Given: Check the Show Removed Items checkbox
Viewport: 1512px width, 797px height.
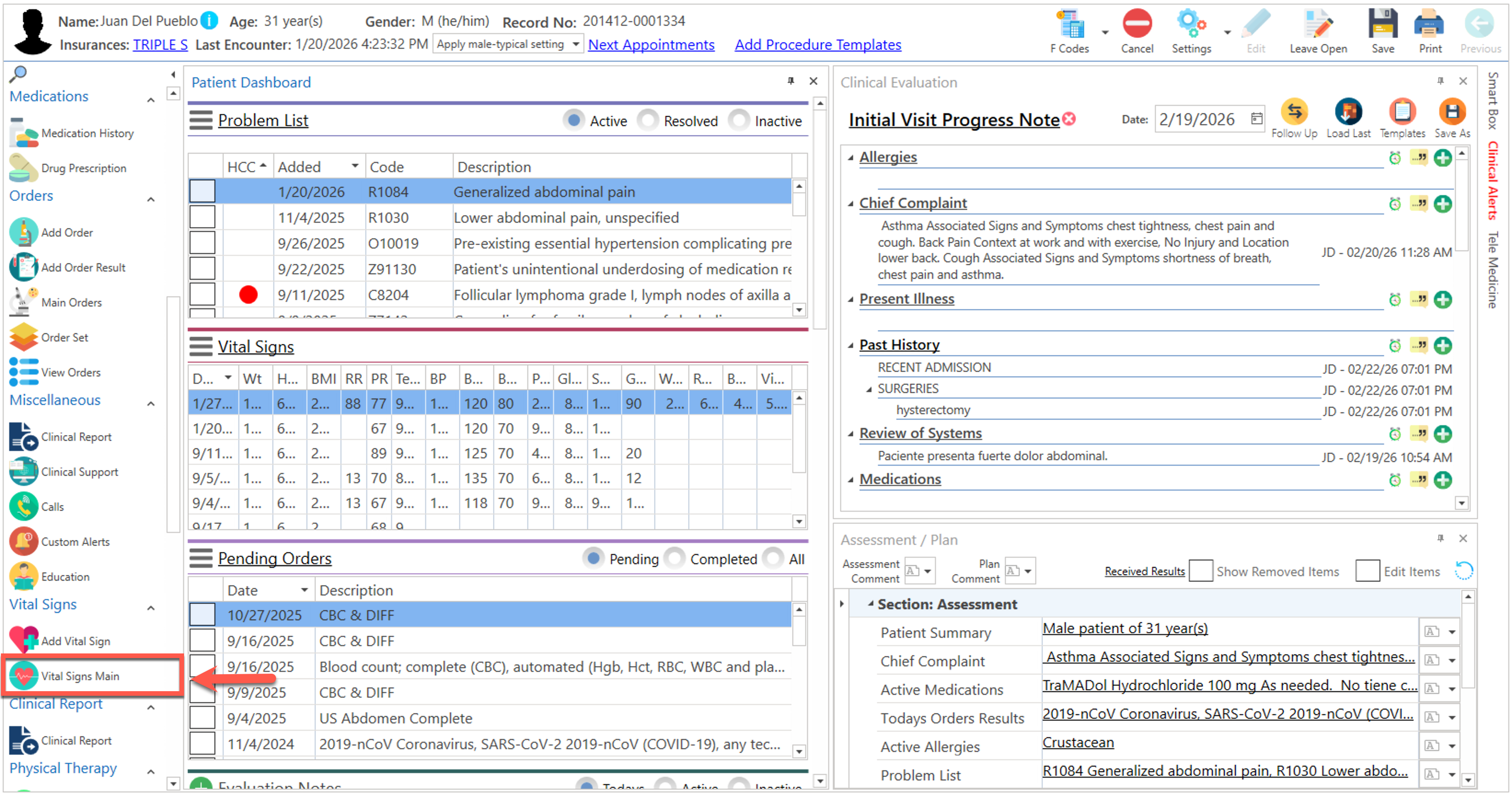Looking at the screenshot, I should (x=1200, y=571).
